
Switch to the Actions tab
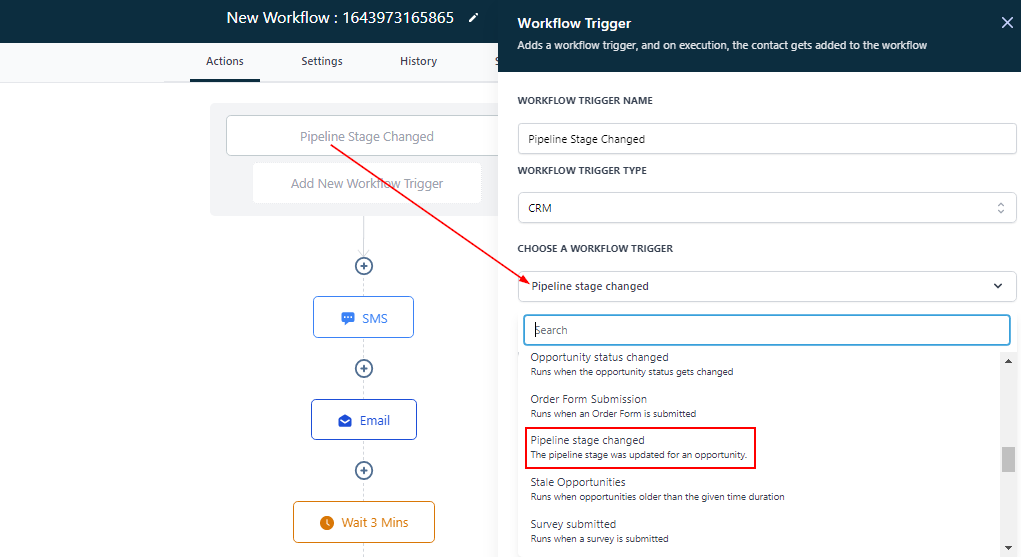coord(225,62)
